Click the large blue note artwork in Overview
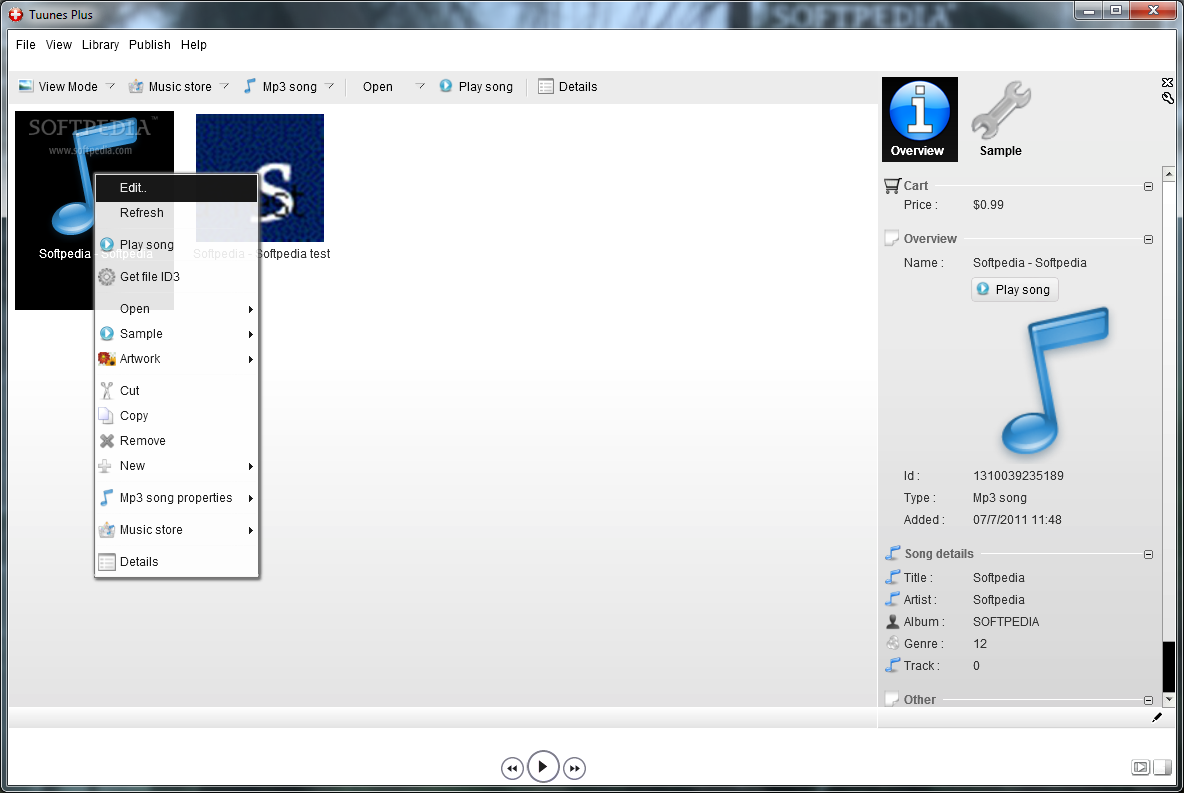Screen dimensions: 1184x793 (x=1054, y=381)
